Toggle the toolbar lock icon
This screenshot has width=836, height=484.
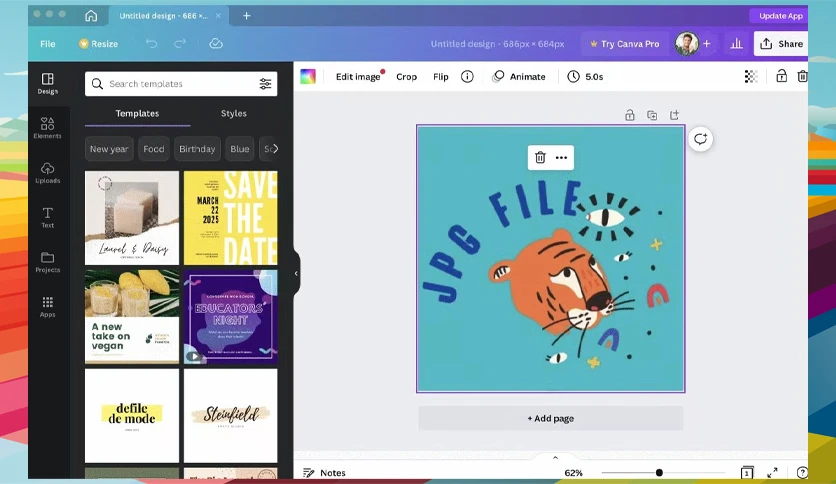tap(781, 76)
